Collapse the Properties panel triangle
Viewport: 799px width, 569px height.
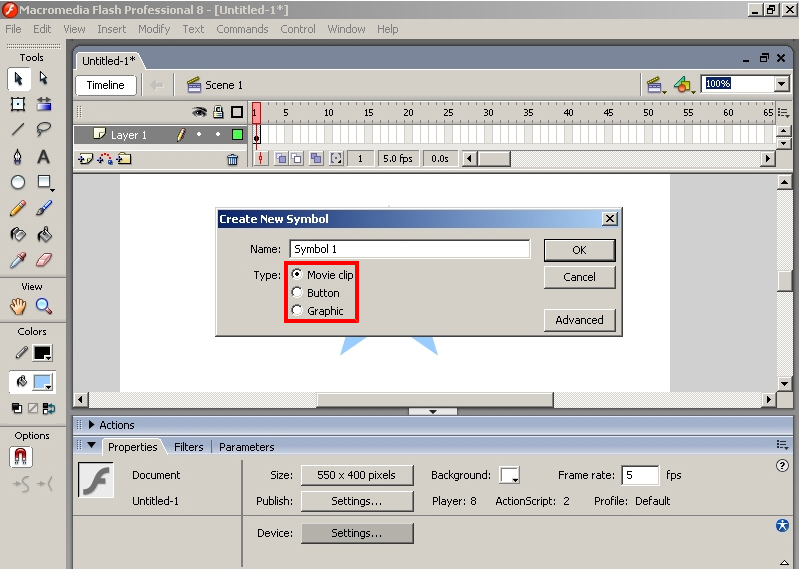point(92,445)
